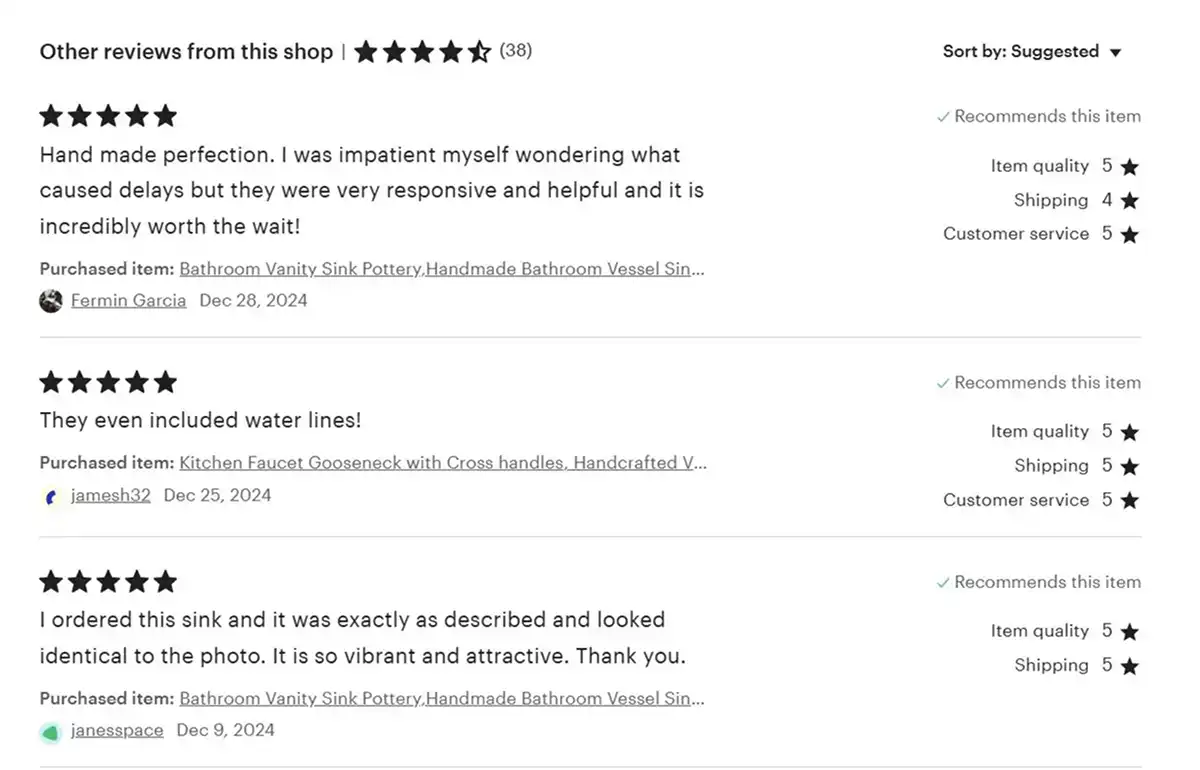Click janesspace's green profile avatar
This screenshot has width=1200, height=770.
click(50, 732)
